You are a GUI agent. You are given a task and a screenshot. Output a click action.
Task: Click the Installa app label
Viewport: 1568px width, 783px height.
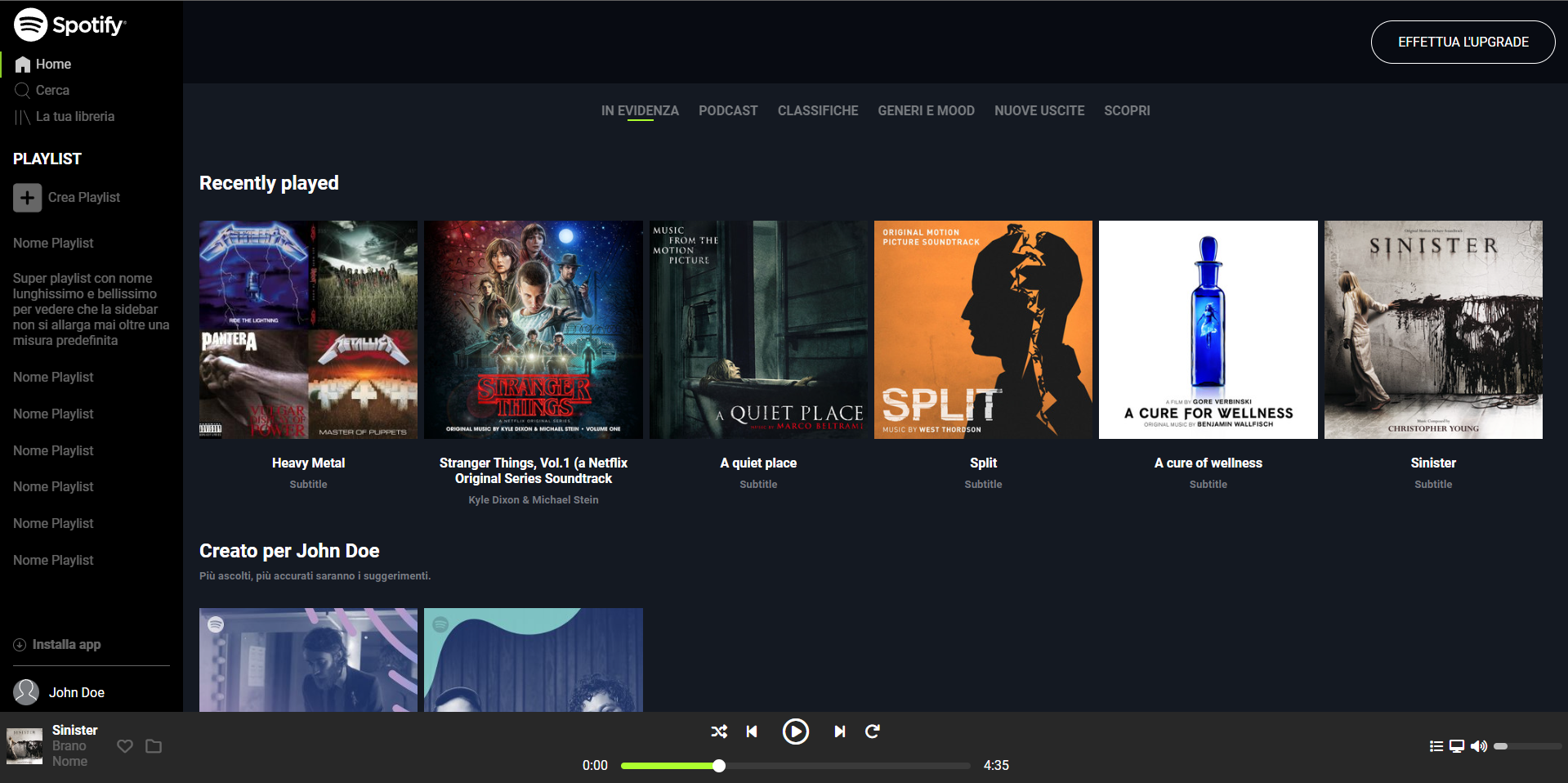pyautogui.click(x=66, y=645)
